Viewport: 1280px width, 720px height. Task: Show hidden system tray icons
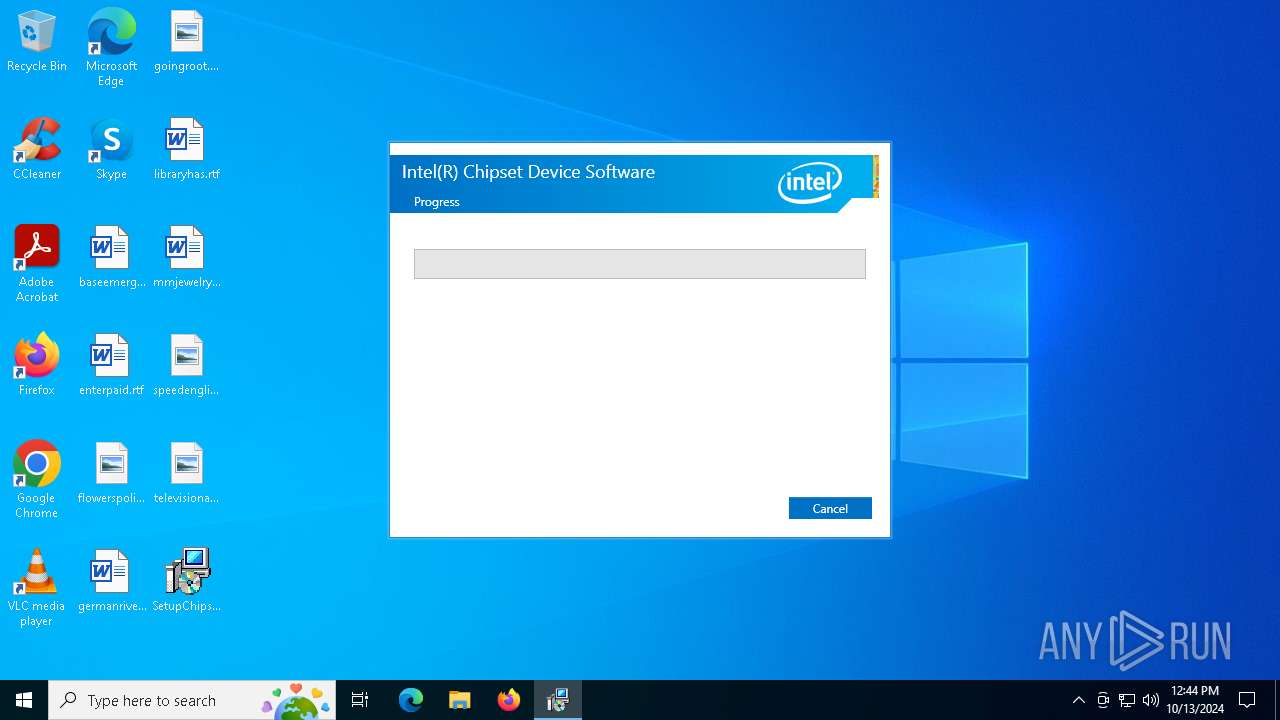click(x=1078, y=700)
